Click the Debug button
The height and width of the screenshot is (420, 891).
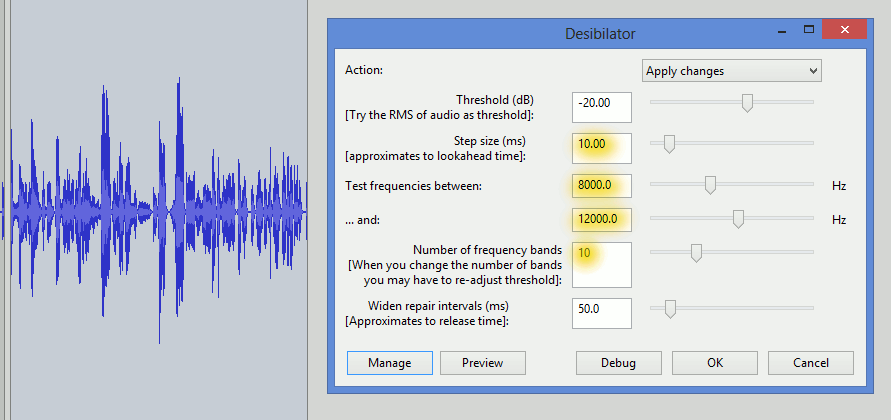619,363
